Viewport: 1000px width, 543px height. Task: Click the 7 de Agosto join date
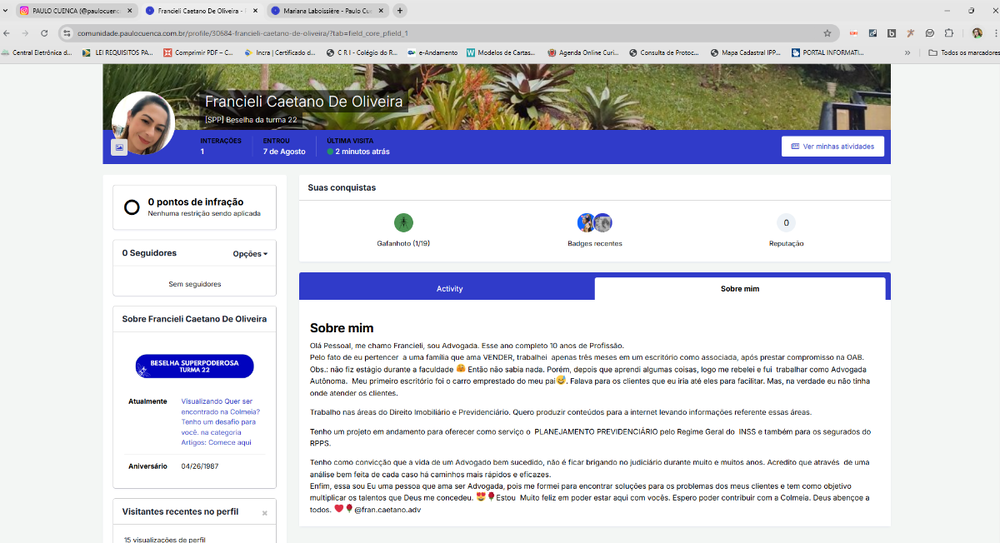point(284,152)
